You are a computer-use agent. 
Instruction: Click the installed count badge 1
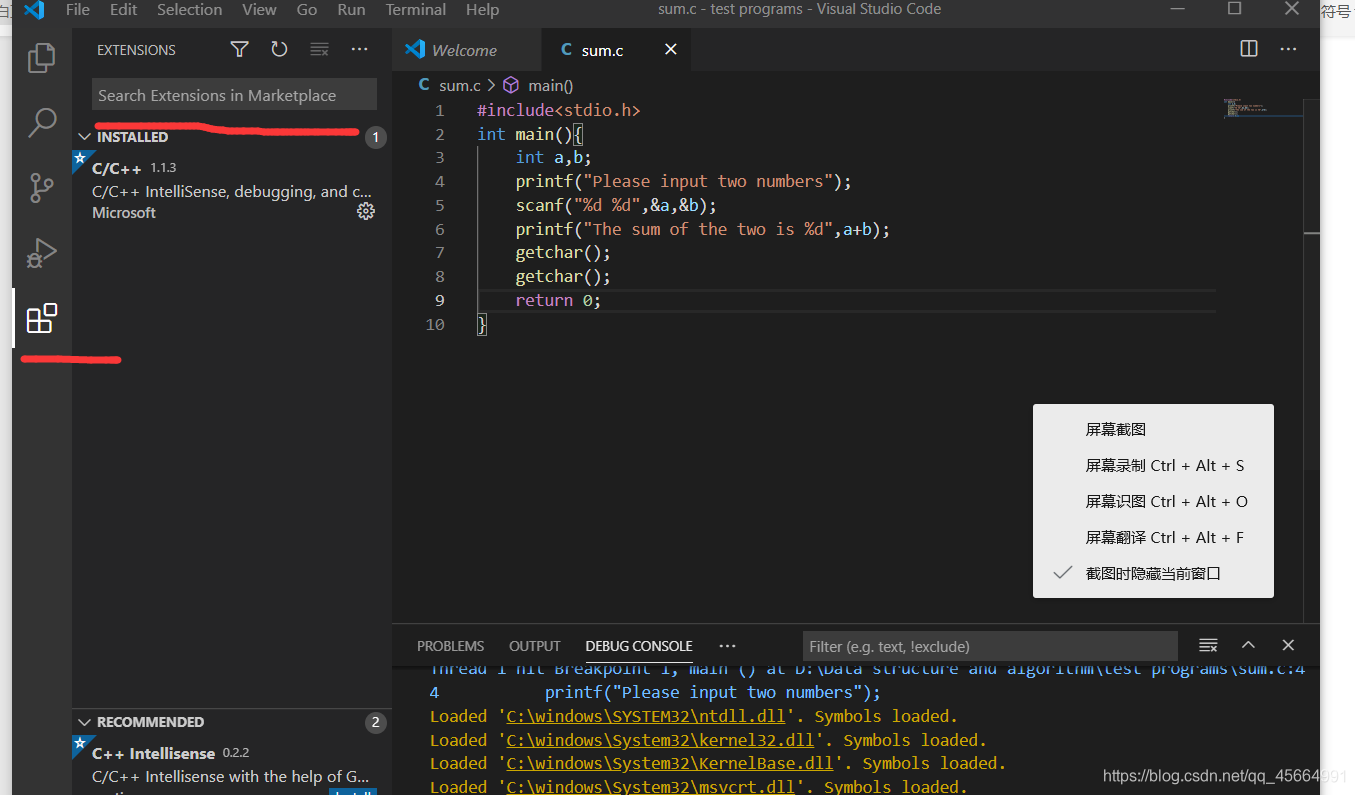(x=375, y=137)
